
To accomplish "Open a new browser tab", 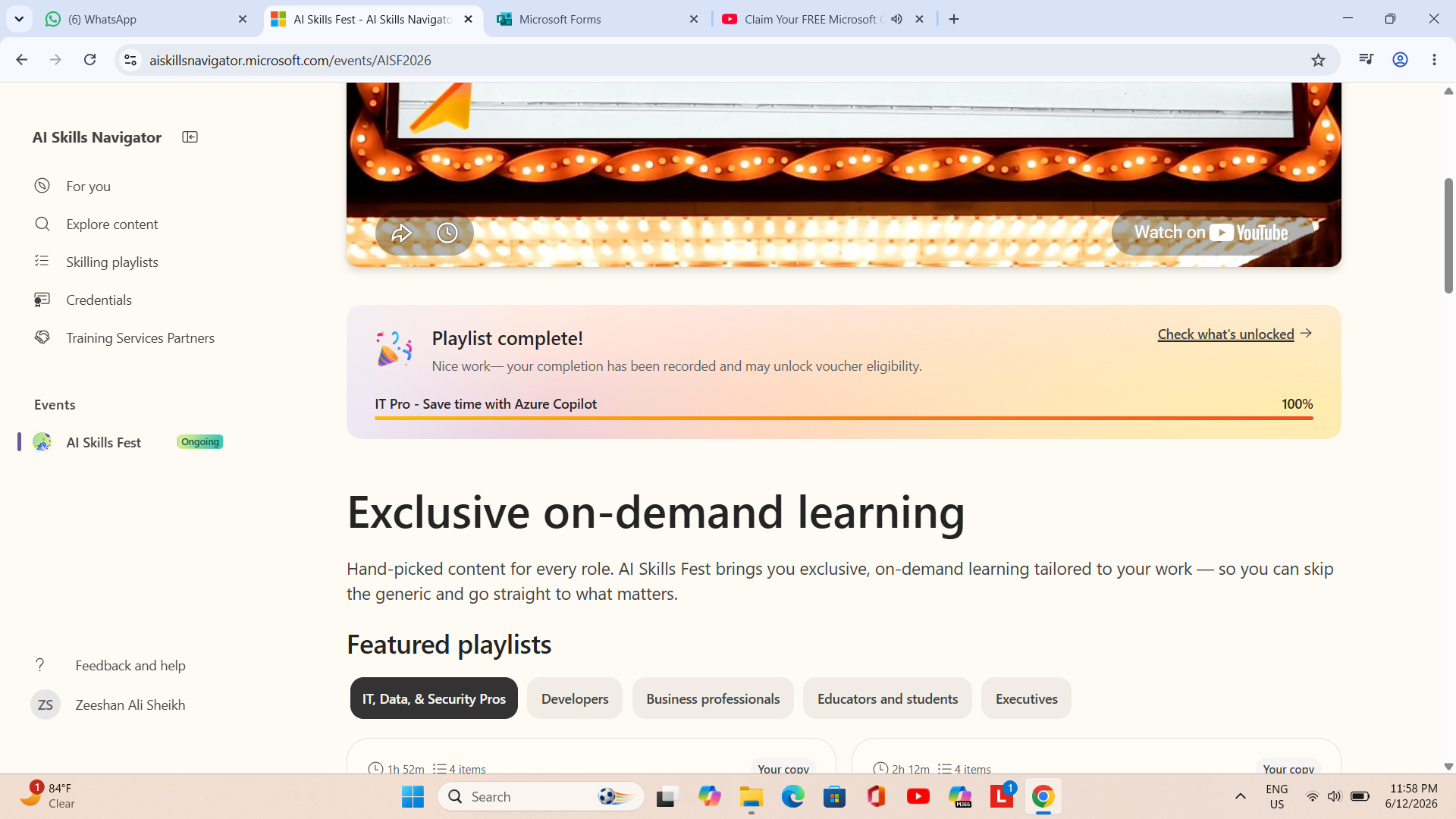I will 954,19.
